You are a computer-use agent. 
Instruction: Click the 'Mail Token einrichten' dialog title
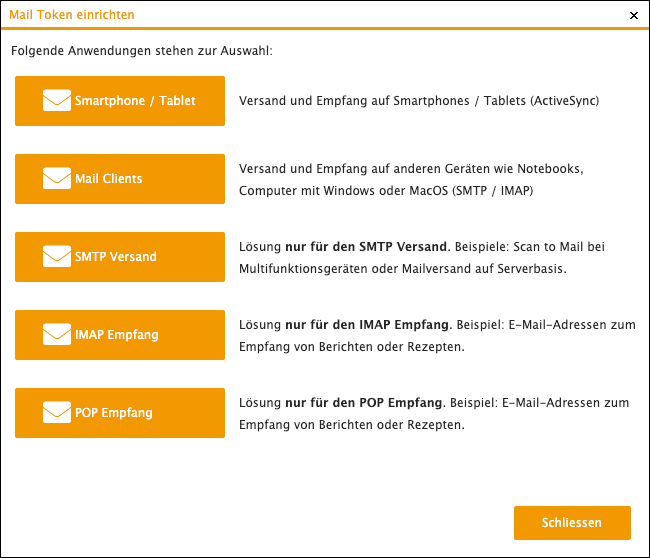point(72,15)
